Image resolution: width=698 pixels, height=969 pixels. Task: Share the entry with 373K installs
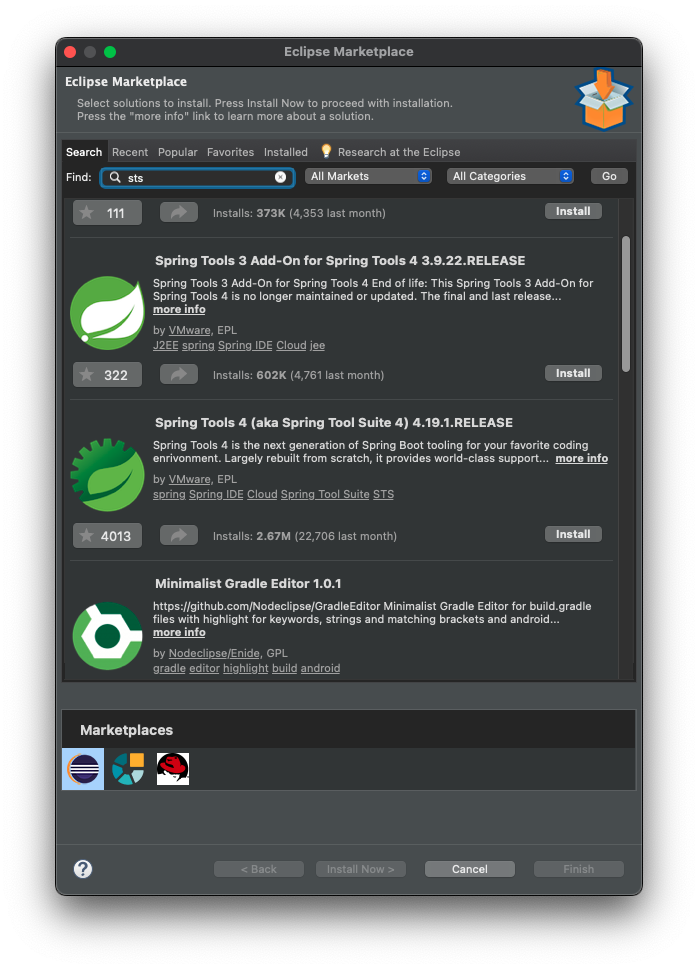(179, 212)
